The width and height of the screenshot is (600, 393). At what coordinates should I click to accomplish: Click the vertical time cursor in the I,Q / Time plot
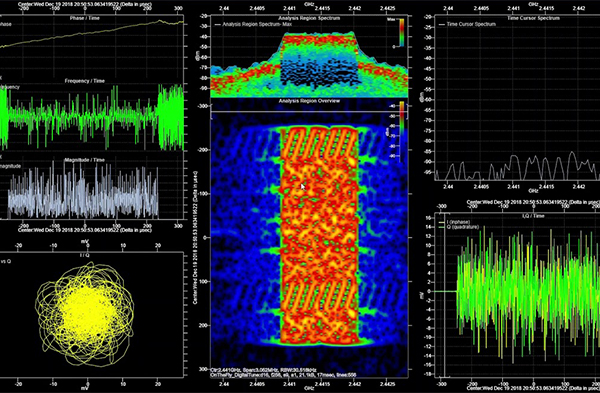tap(444, 295)
